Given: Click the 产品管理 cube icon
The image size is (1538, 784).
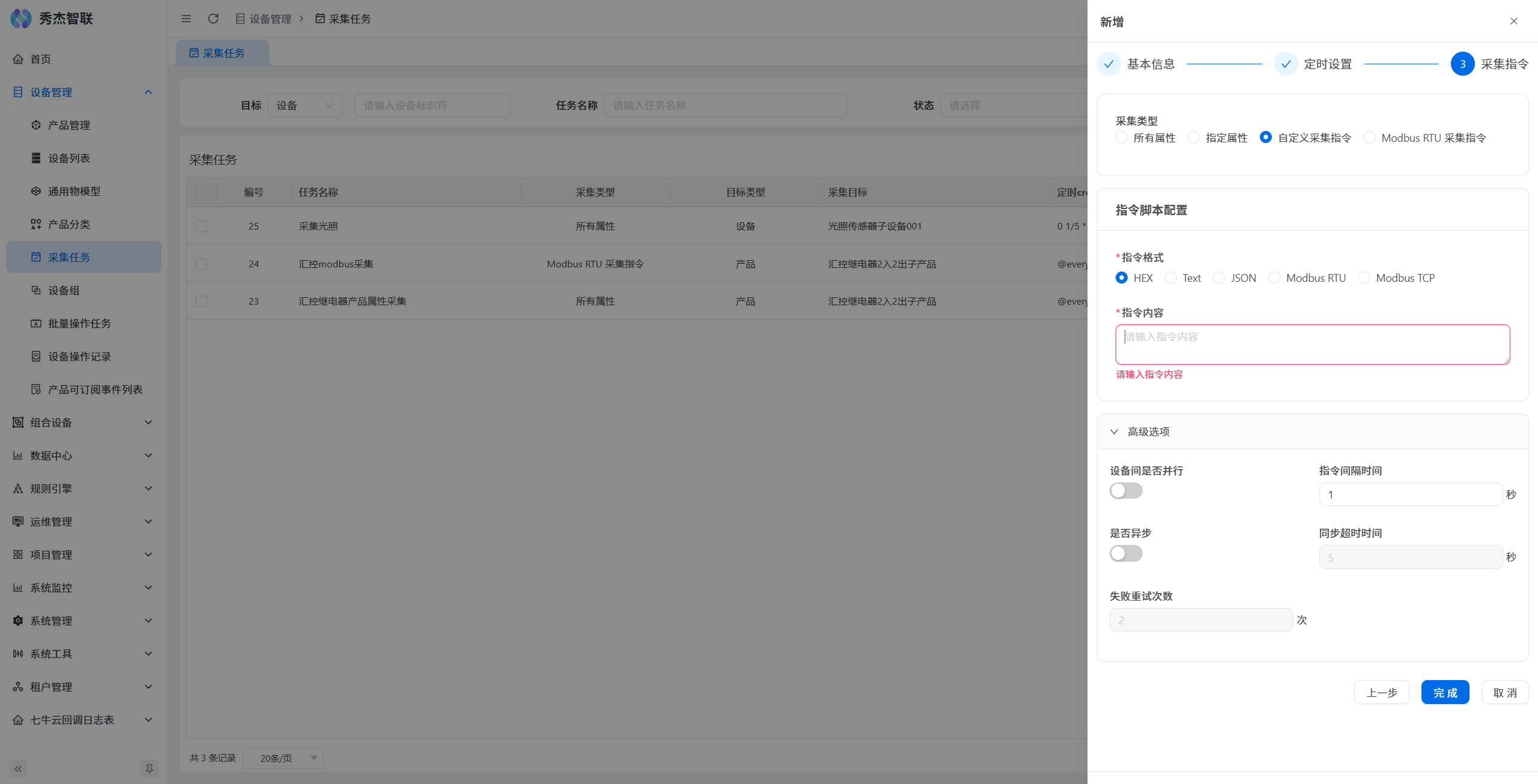Looking at the screenshot, I should [36, 125].
